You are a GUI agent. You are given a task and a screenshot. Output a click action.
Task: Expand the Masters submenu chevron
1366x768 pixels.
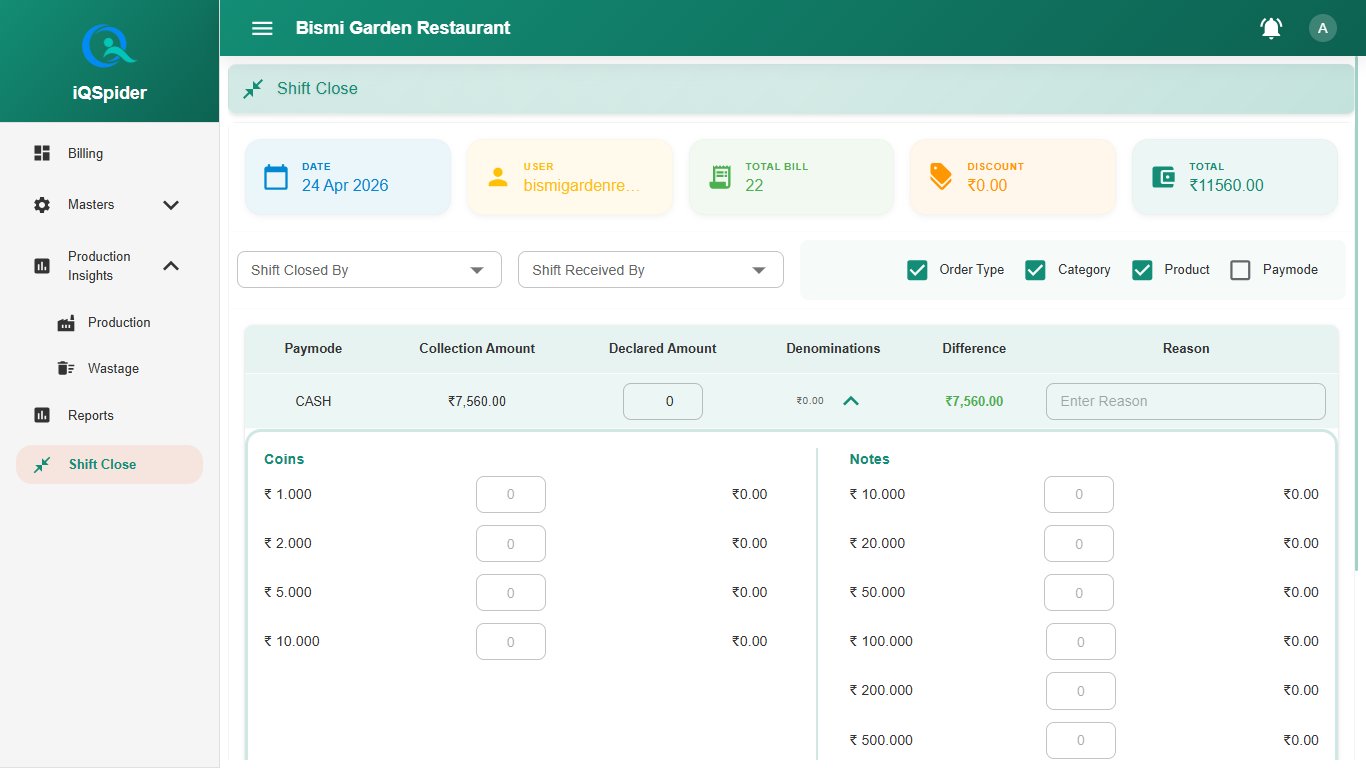coord(171,205)
